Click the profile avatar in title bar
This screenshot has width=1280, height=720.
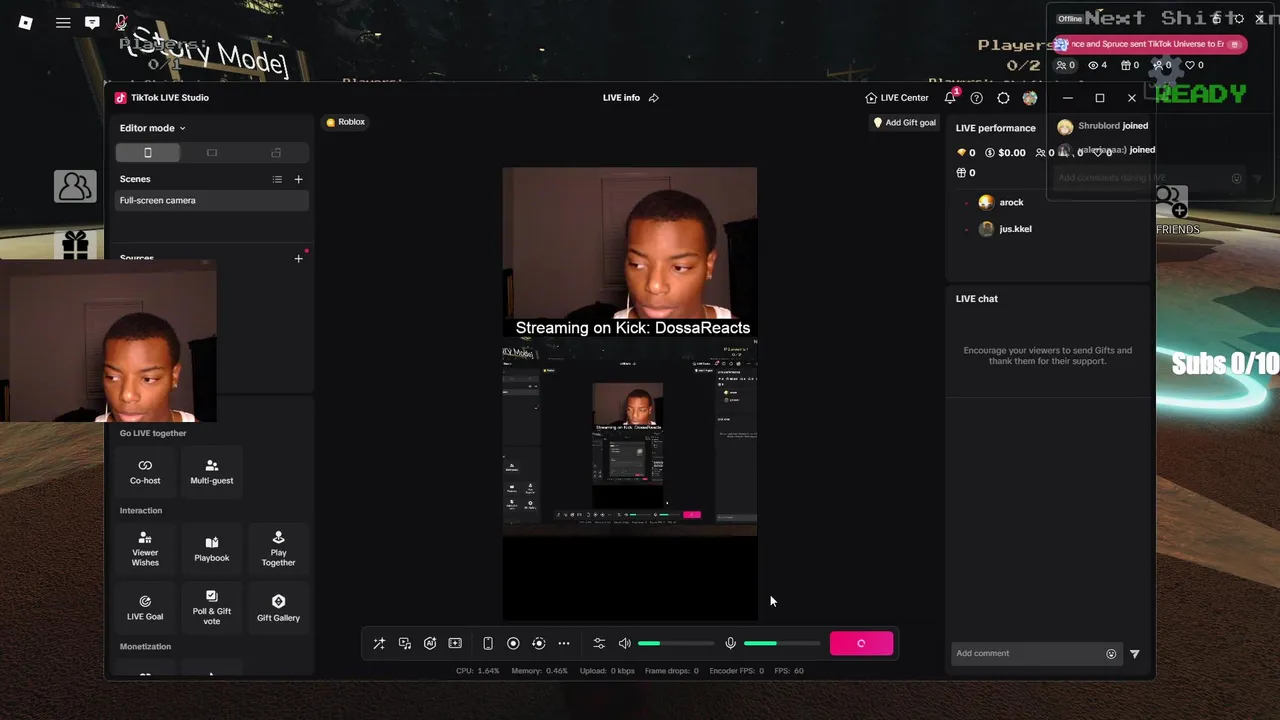coord(1030,98)
